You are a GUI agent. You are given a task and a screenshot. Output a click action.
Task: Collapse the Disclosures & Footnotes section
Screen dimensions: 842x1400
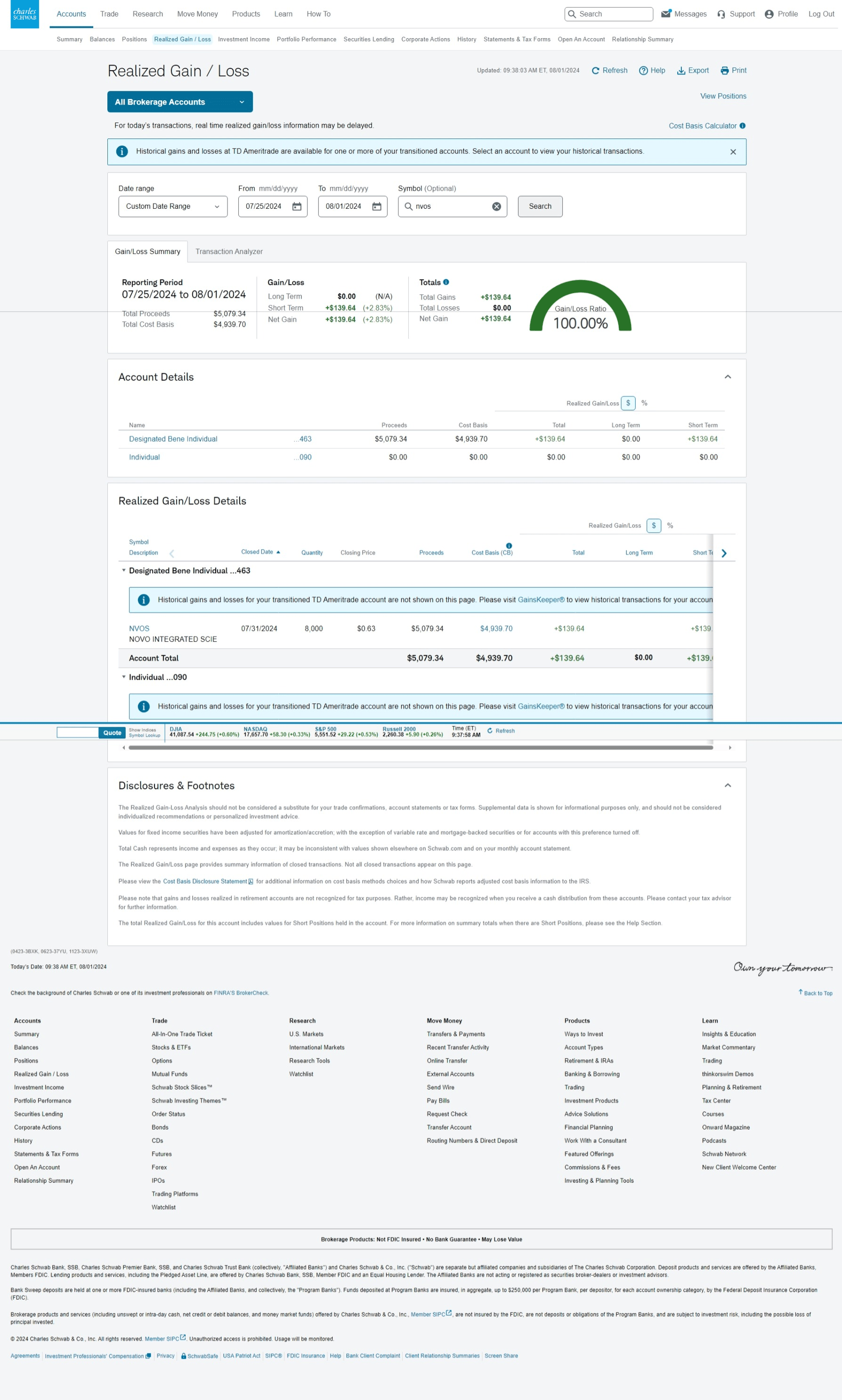point(728,786)
